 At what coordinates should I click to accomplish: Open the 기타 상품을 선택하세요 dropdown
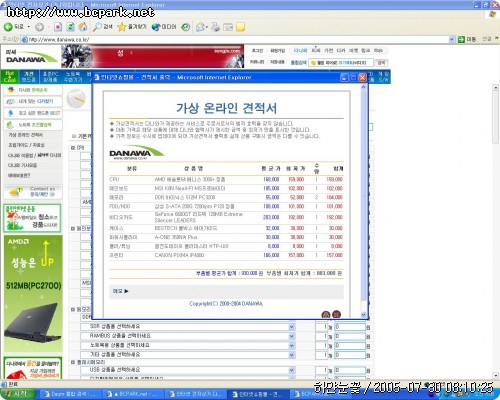click(x=188, y=355)
